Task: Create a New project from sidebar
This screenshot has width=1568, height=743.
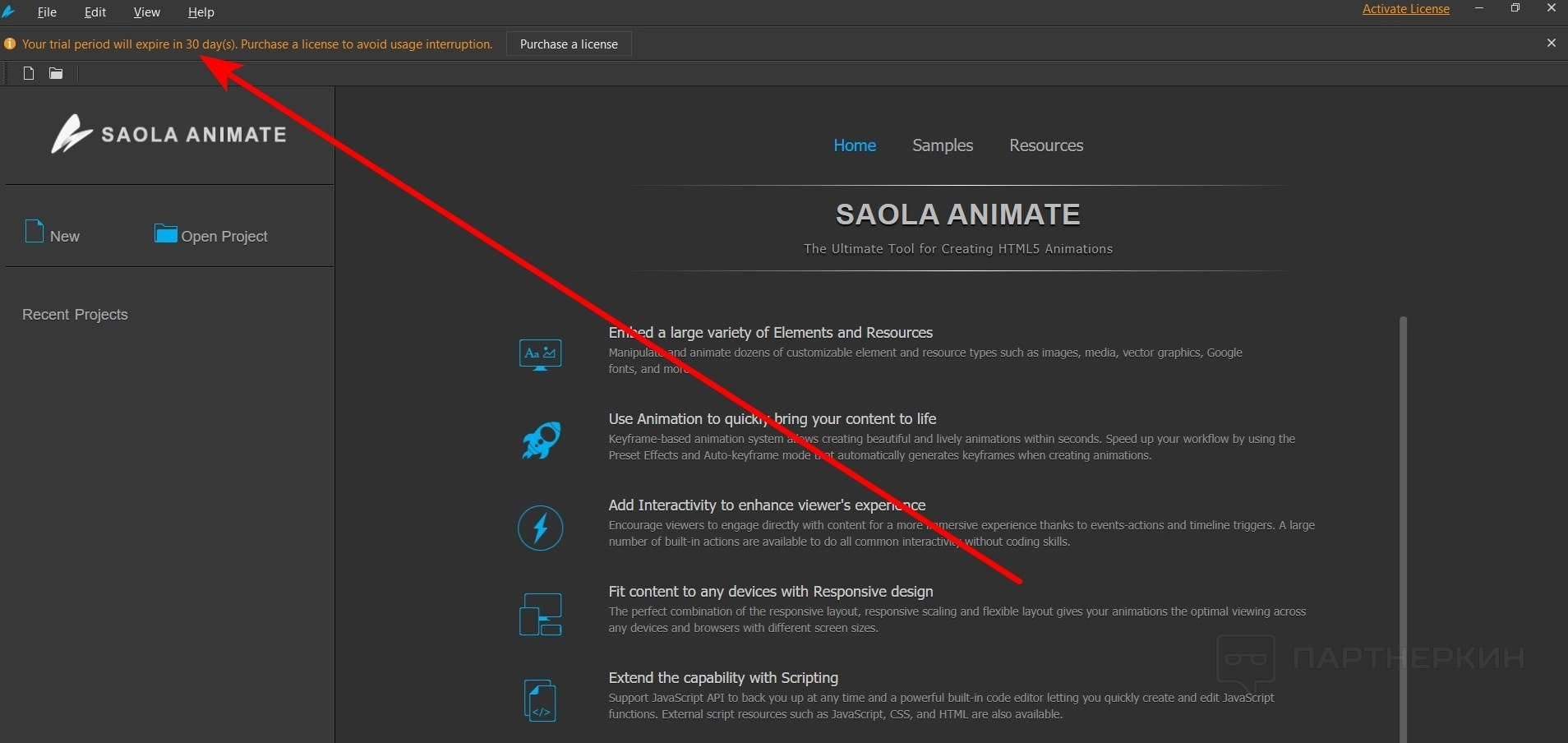Action: pos(64,237)
